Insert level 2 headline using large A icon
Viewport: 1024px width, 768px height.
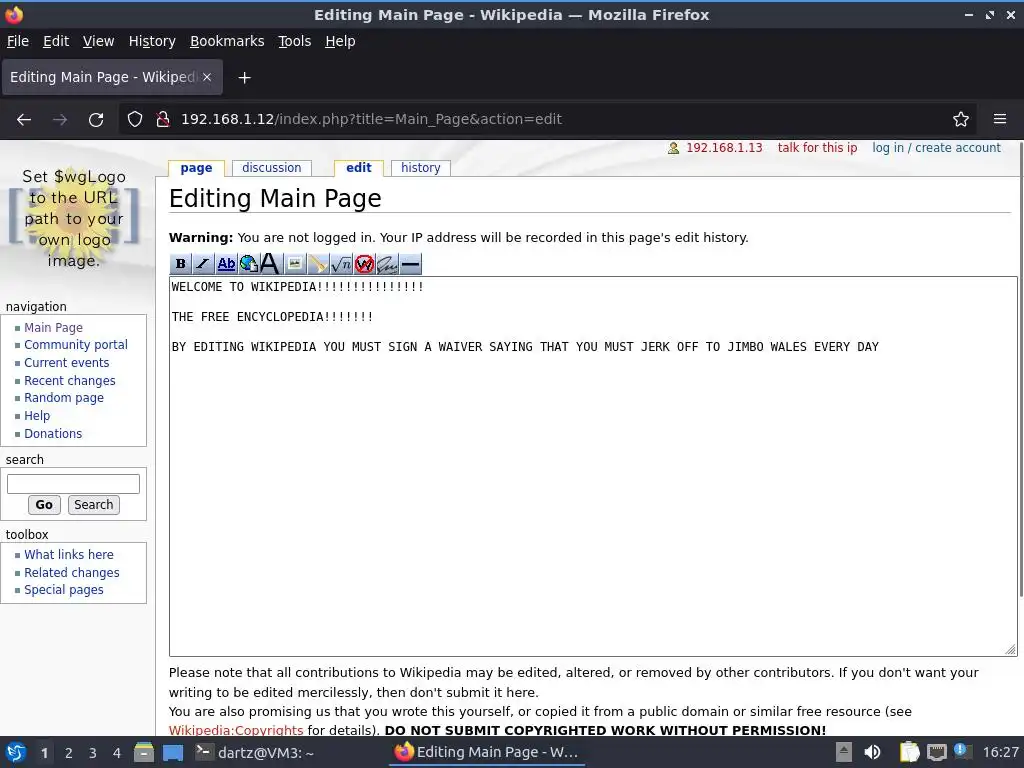272,264
